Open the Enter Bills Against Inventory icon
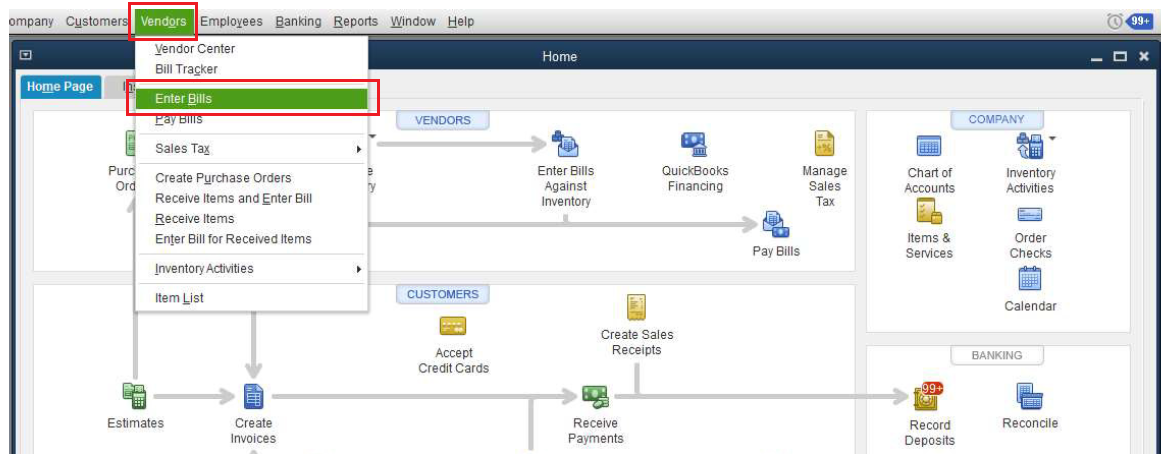The width and height of the screenshot is (1162, 454). point(565,144)
